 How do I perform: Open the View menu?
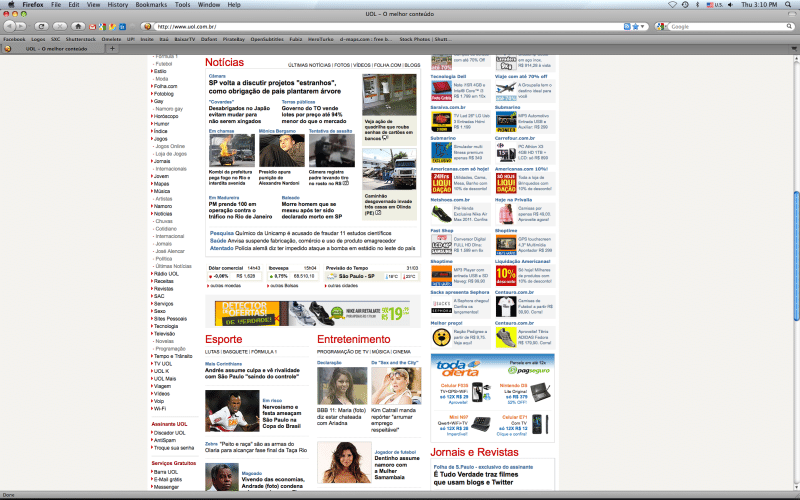93,5
